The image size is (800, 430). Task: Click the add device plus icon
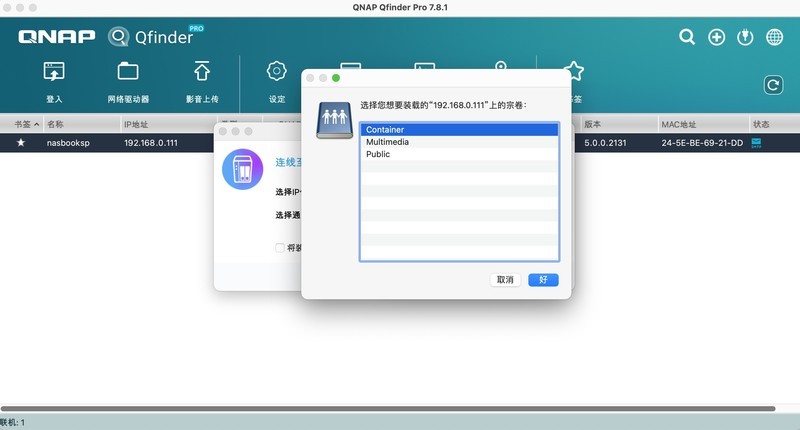click(x=716, y=37)
